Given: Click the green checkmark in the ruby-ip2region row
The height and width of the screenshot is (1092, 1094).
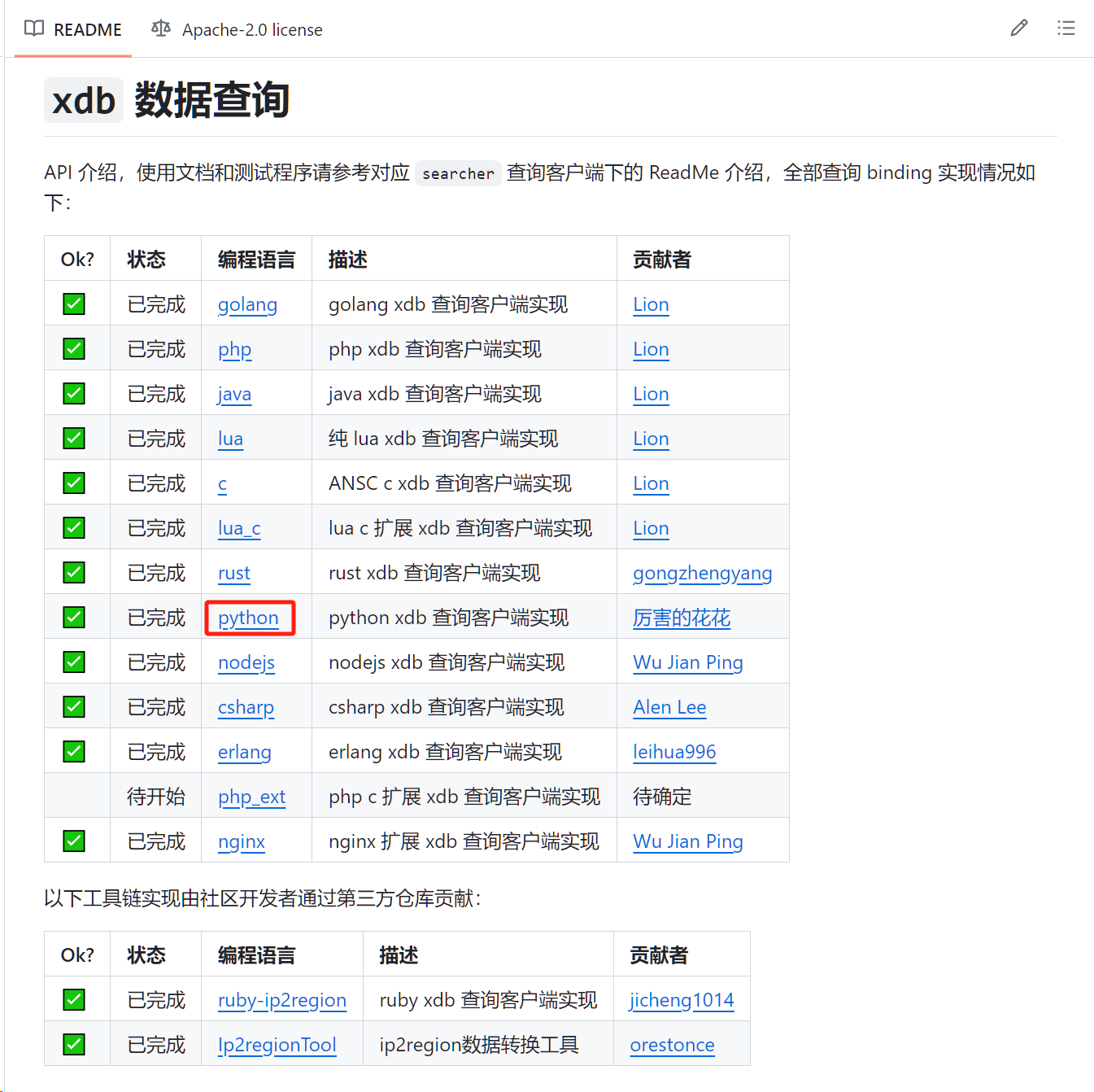Looking at the screenshot, I should click(74, 999).
